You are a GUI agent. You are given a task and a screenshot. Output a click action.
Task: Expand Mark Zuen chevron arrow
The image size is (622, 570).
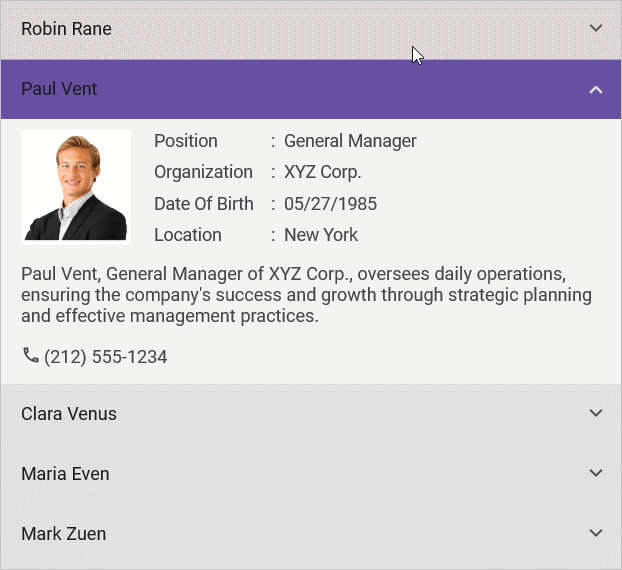(x=596, y=533)
